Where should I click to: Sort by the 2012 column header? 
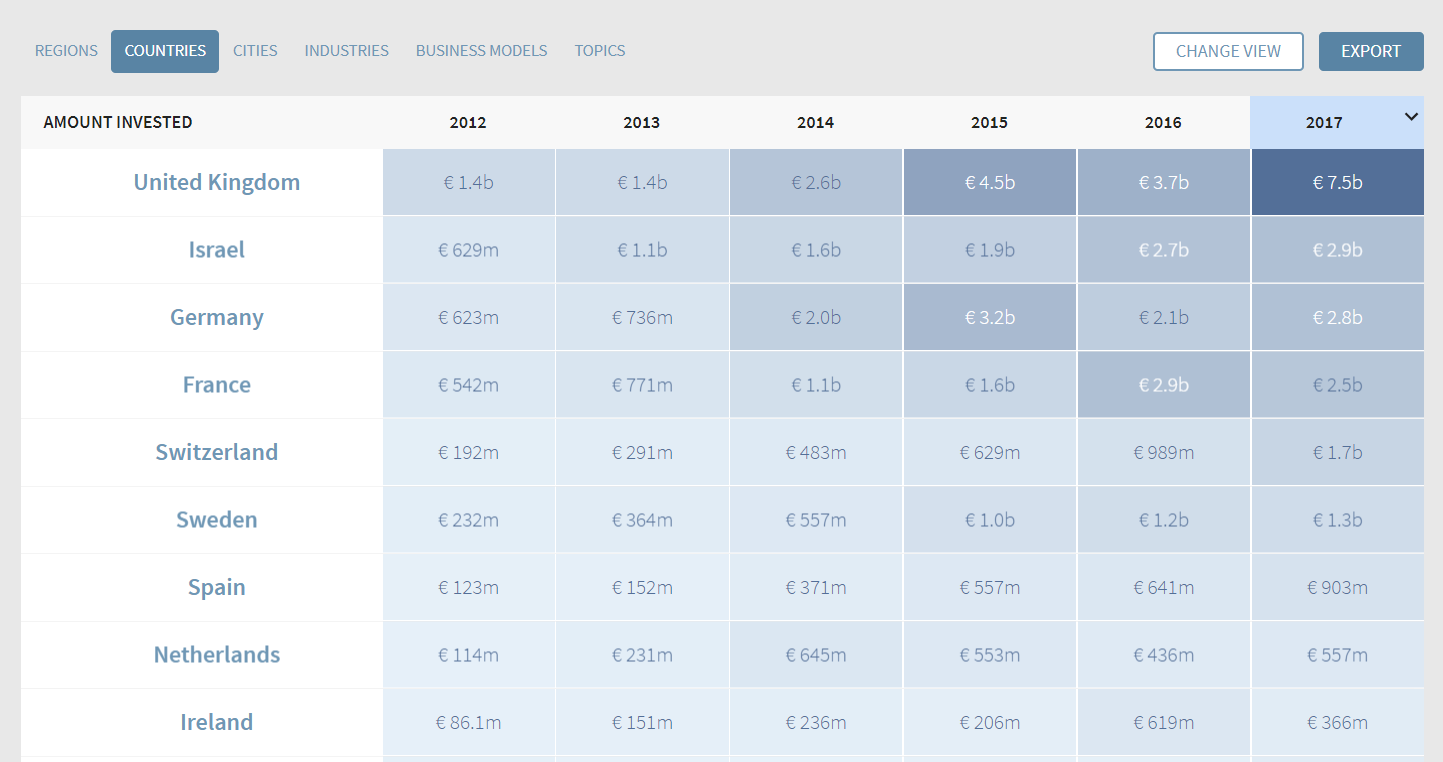pos(468,123)
